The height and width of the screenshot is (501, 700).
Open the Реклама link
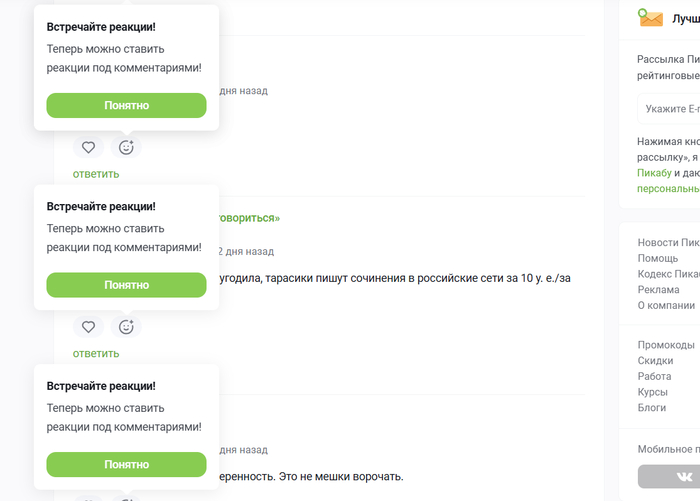[658, 290]
